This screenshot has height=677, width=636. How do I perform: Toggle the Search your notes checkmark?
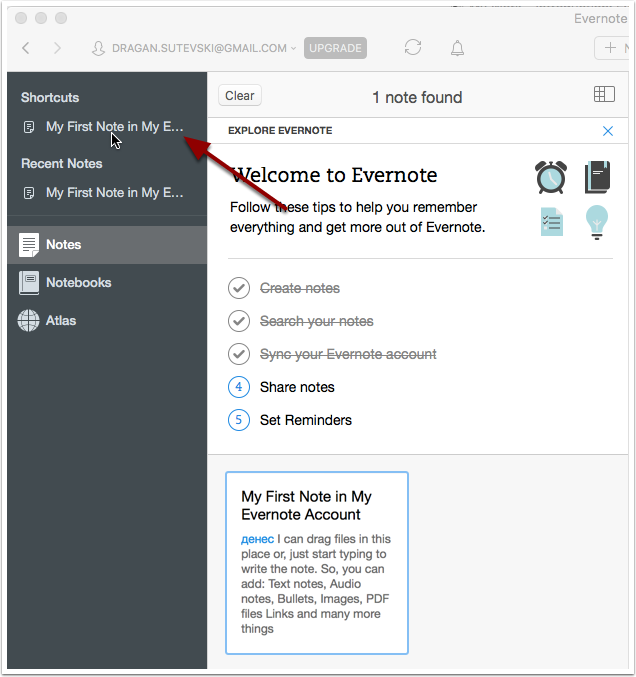(239, 322)
